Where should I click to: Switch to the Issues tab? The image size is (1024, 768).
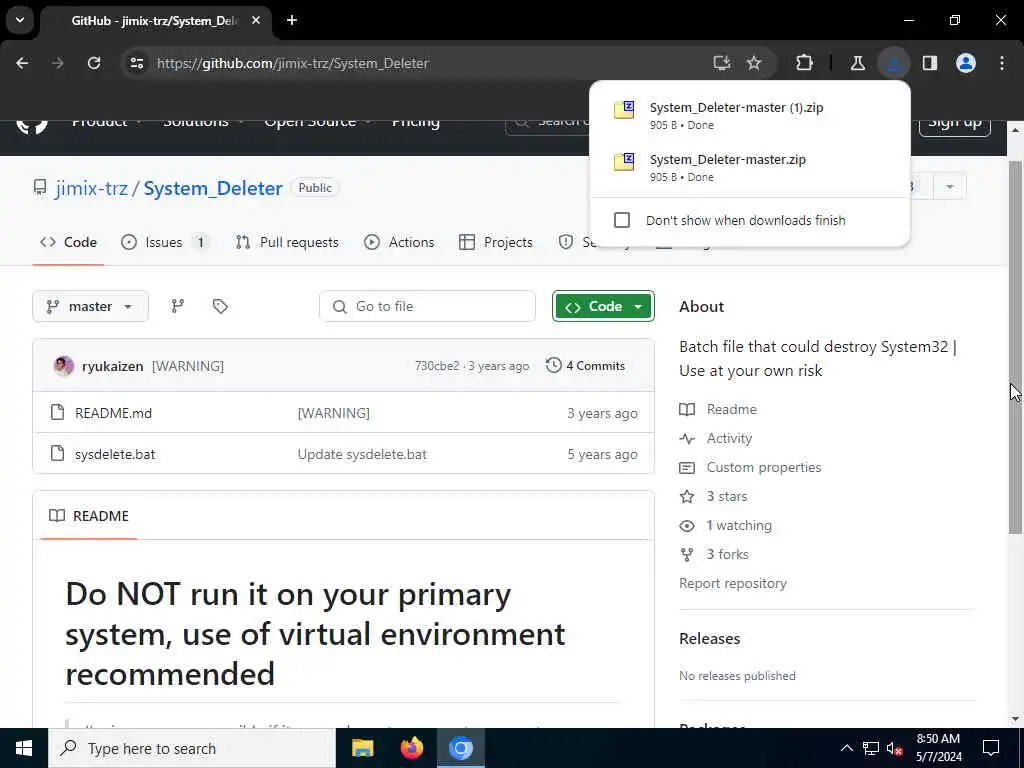coord(165,242)
